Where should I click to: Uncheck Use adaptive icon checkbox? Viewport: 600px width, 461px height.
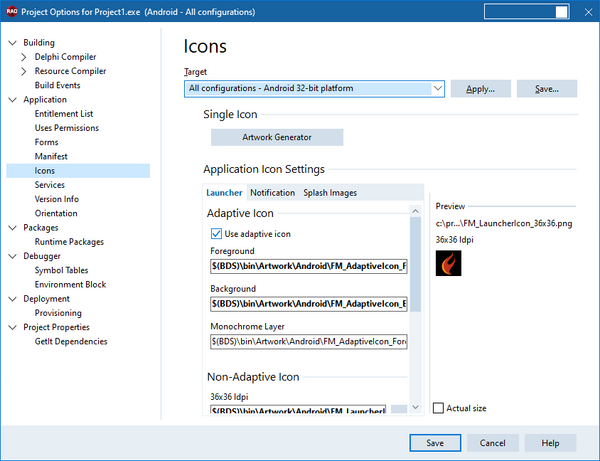pyautogui.click(x=216, y=234)
